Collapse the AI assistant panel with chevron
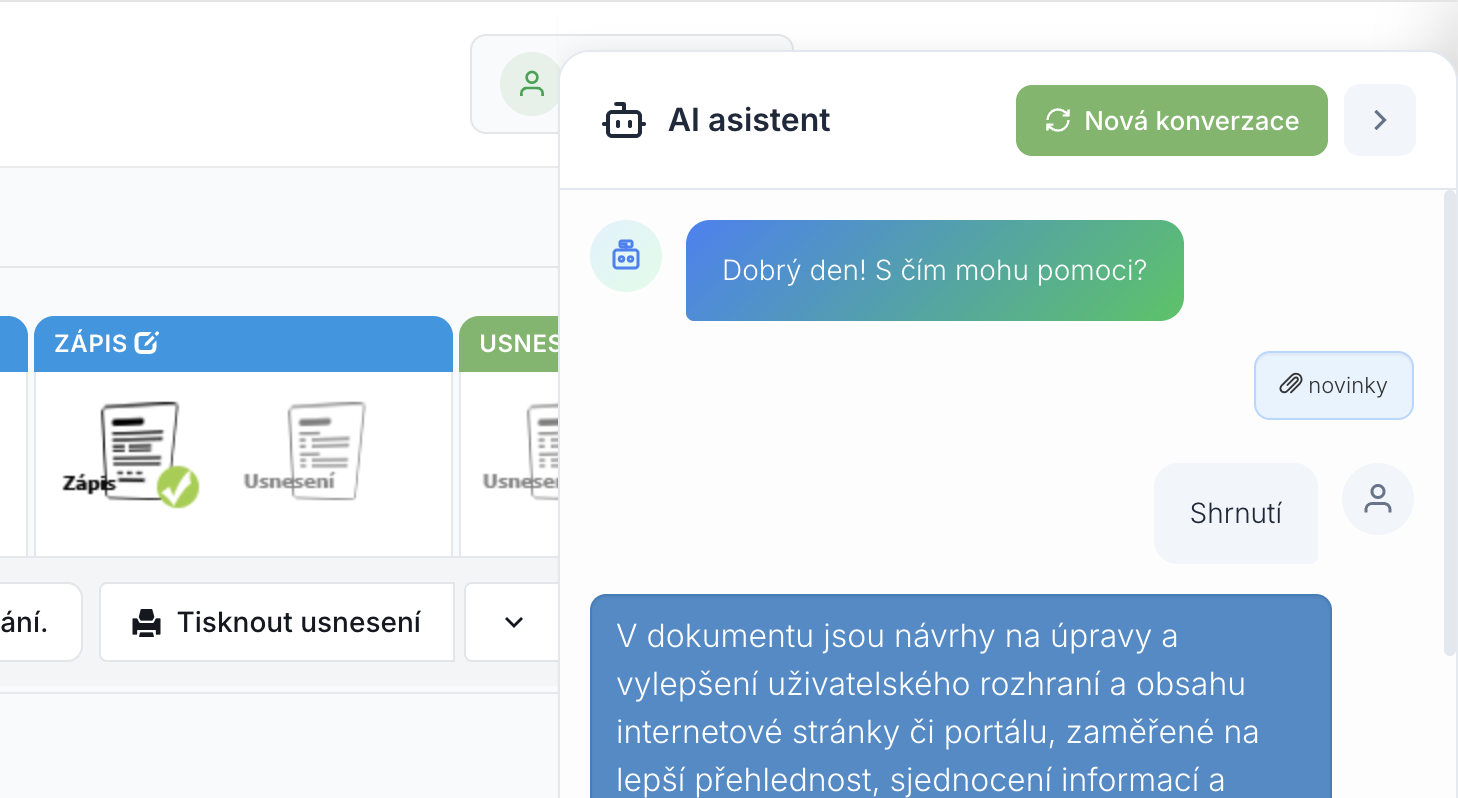 point(1380,121)
